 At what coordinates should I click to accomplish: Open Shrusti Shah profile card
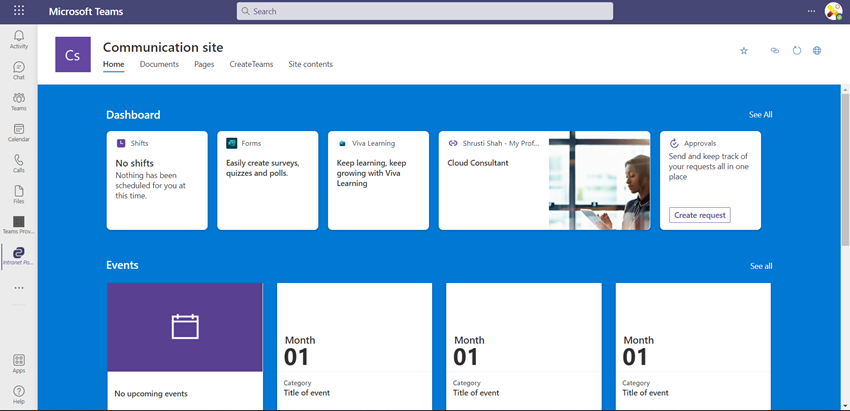(544, 181)
